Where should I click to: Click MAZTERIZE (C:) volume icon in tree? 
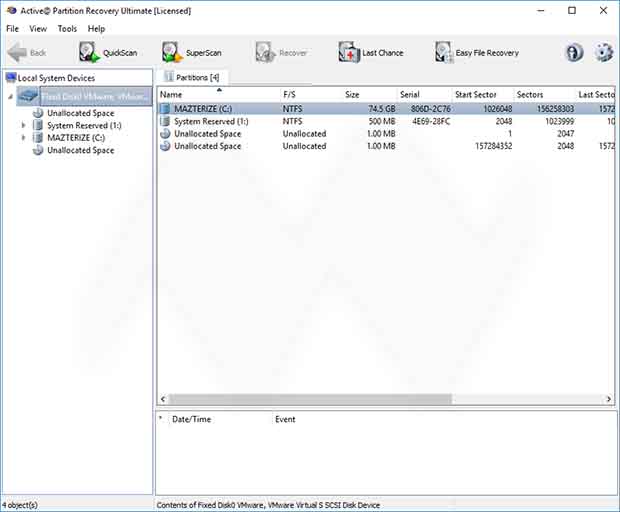point(38,138)
